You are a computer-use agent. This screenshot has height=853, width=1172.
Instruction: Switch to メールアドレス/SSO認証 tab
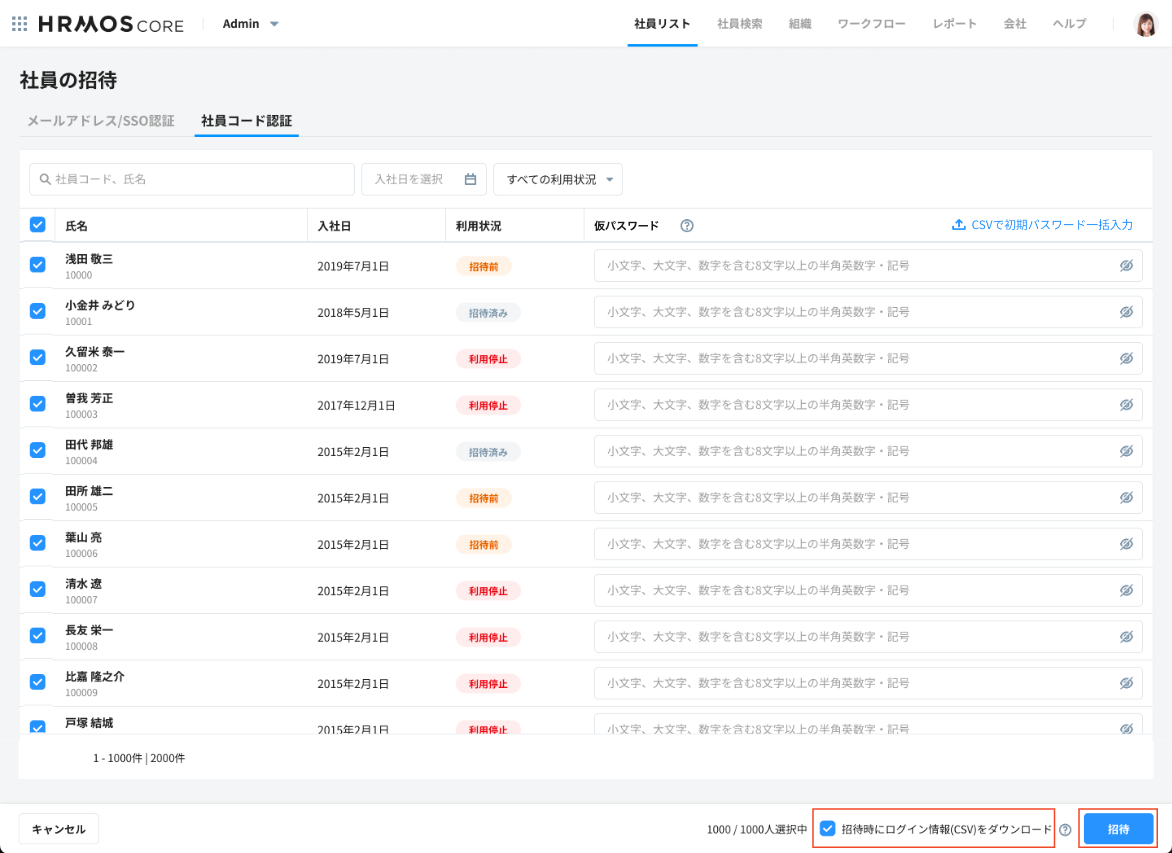point(100,121)
